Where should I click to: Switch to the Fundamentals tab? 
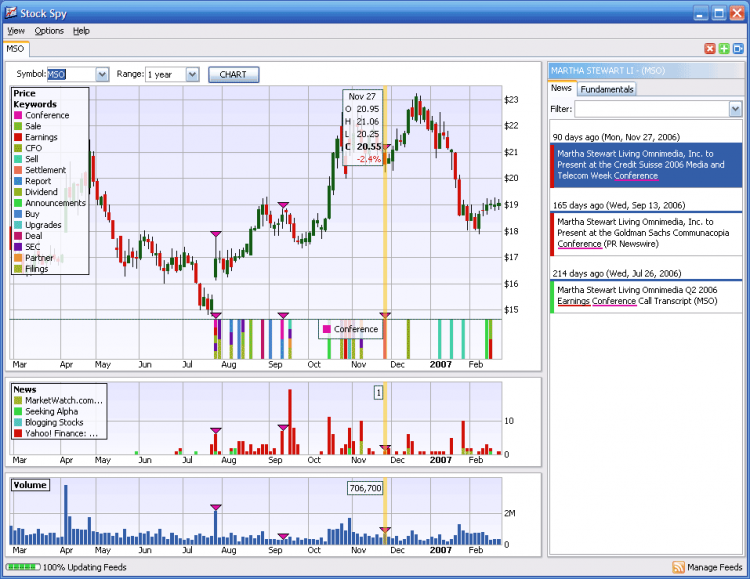[x=607, y=89]
